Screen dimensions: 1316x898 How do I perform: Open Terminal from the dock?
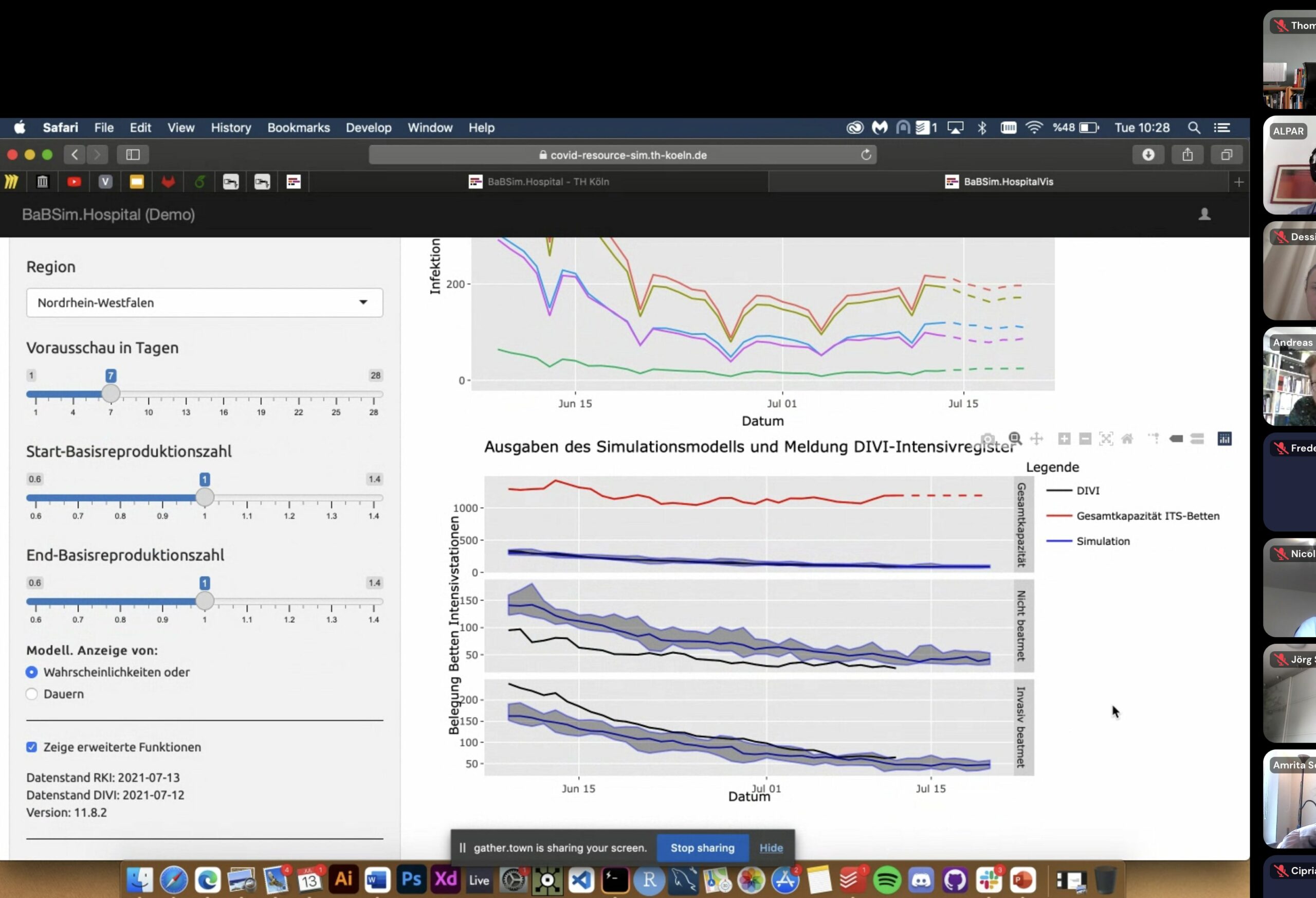coord(615,880)
